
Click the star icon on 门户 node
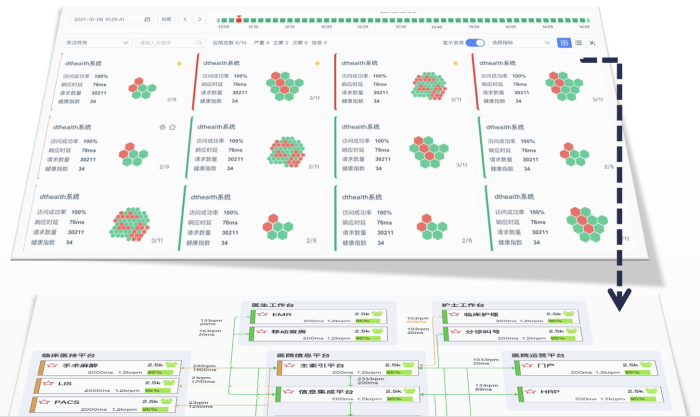click(527, 365)
